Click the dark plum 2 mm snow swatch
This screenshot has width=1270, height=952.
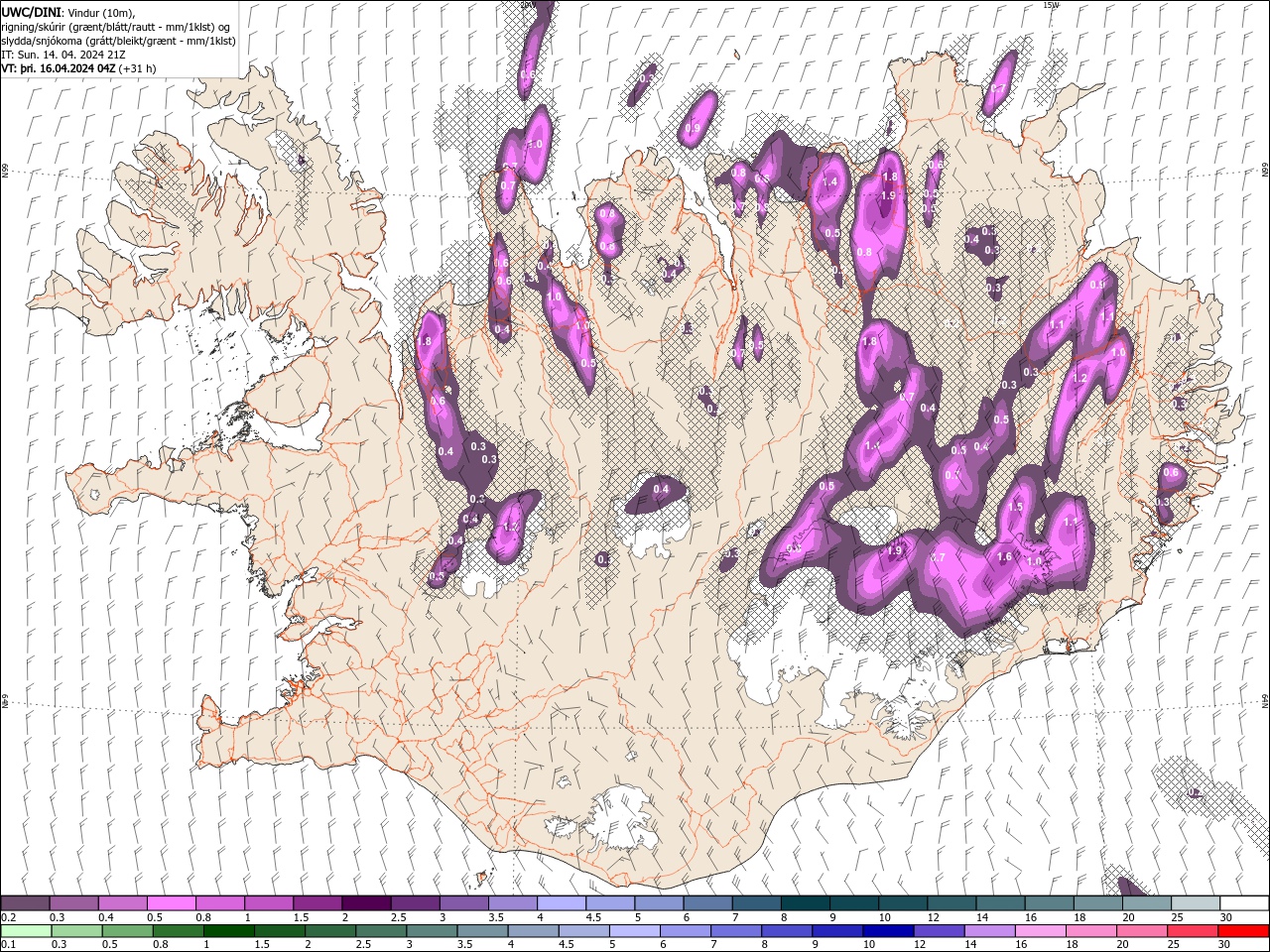366,903
